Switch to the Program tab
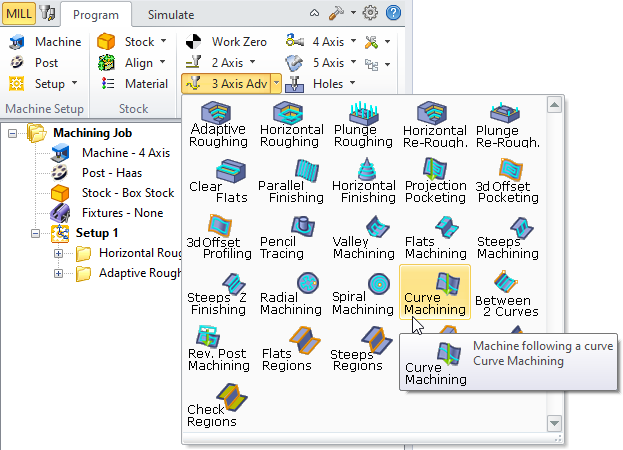This screenshot has width=623, height=450. [x=97, y=15]
